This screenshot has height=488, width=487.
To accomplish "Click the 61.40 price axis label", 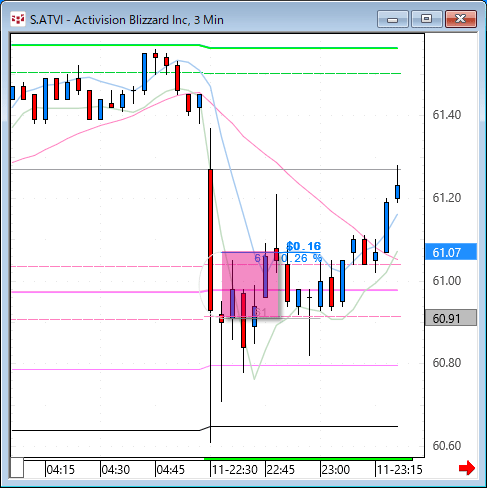I will (x=447, y=115).
